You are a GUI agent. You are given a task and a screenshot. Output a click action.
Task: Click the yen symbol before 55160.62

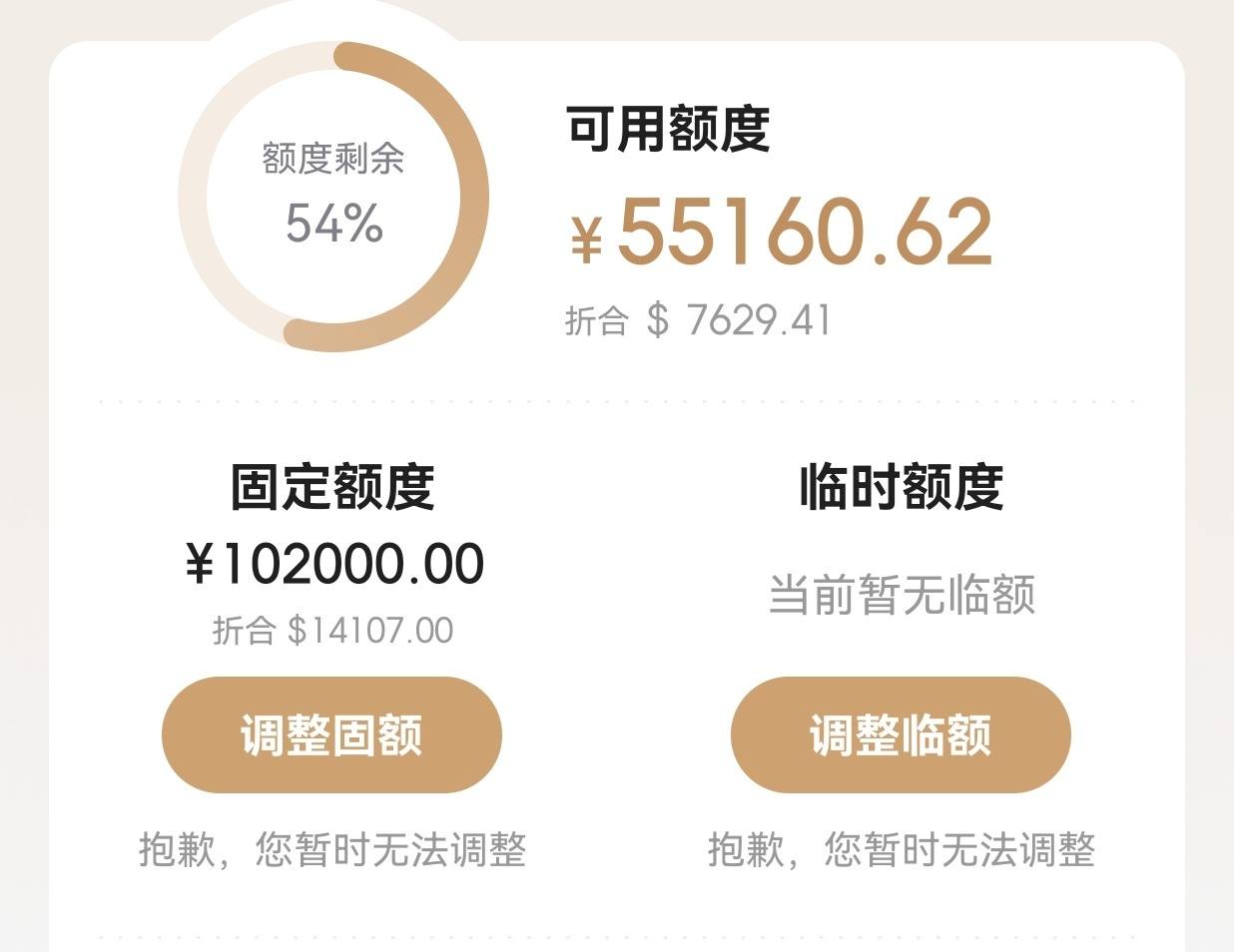pos(587,242)
